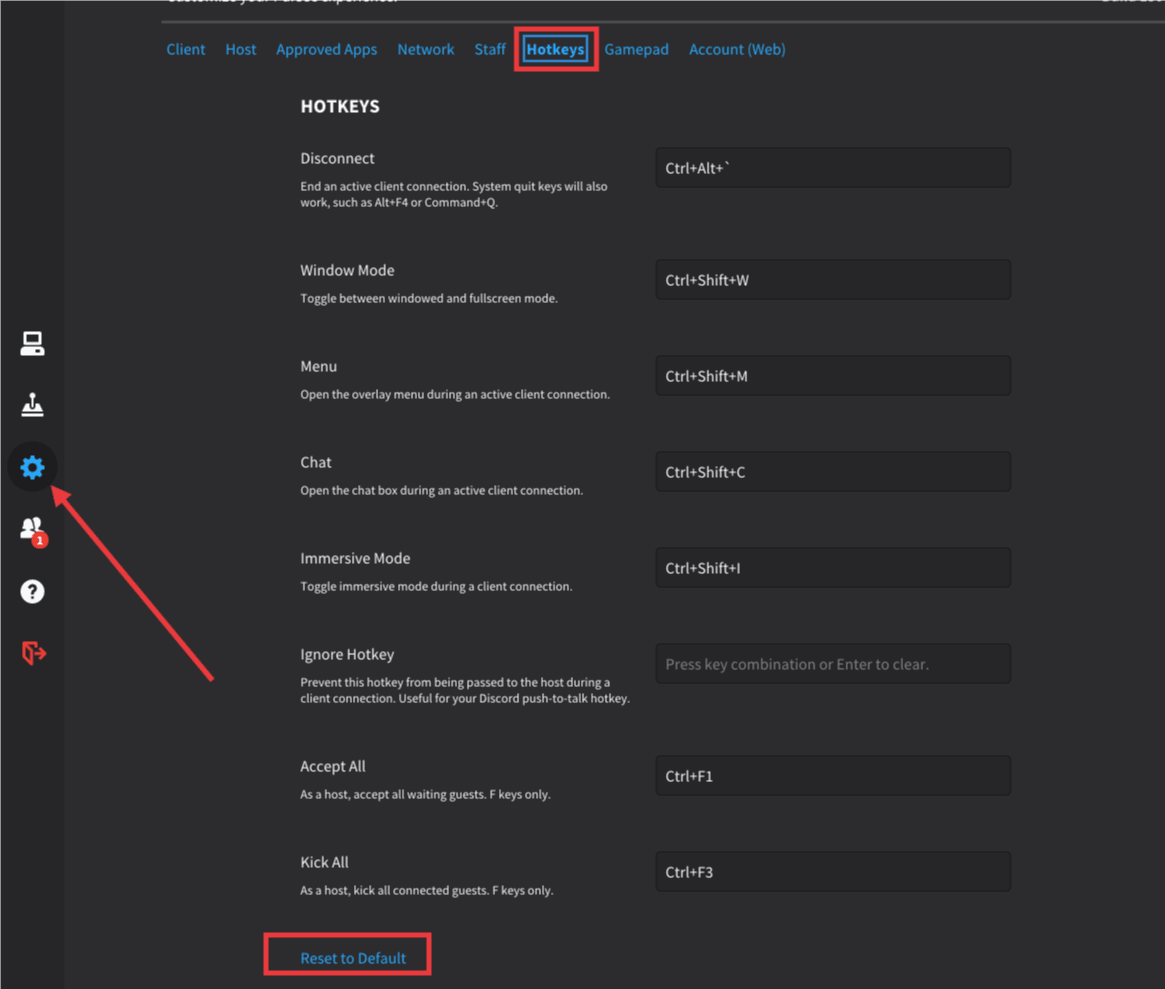
Task: Change the Accept All hotkey field
Action: (832, 776)
